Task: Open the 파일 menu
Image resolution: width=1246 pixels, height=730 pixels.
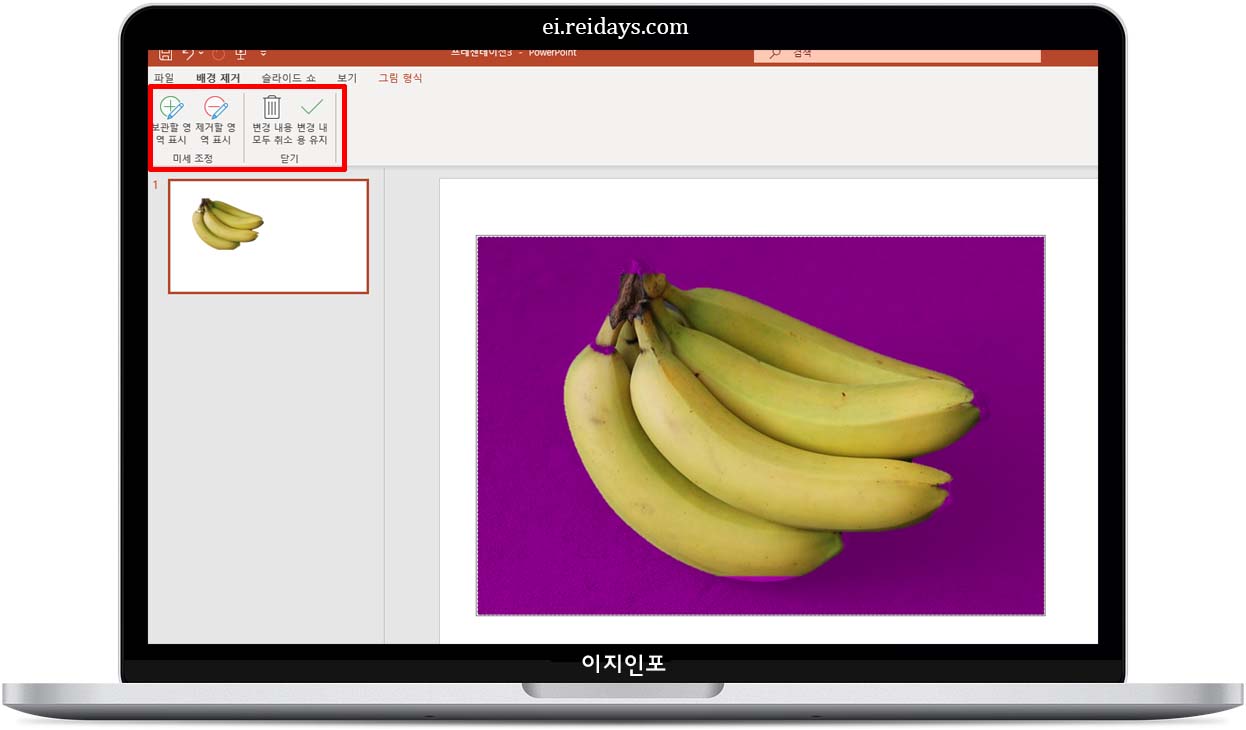Action: pos(162,77)
